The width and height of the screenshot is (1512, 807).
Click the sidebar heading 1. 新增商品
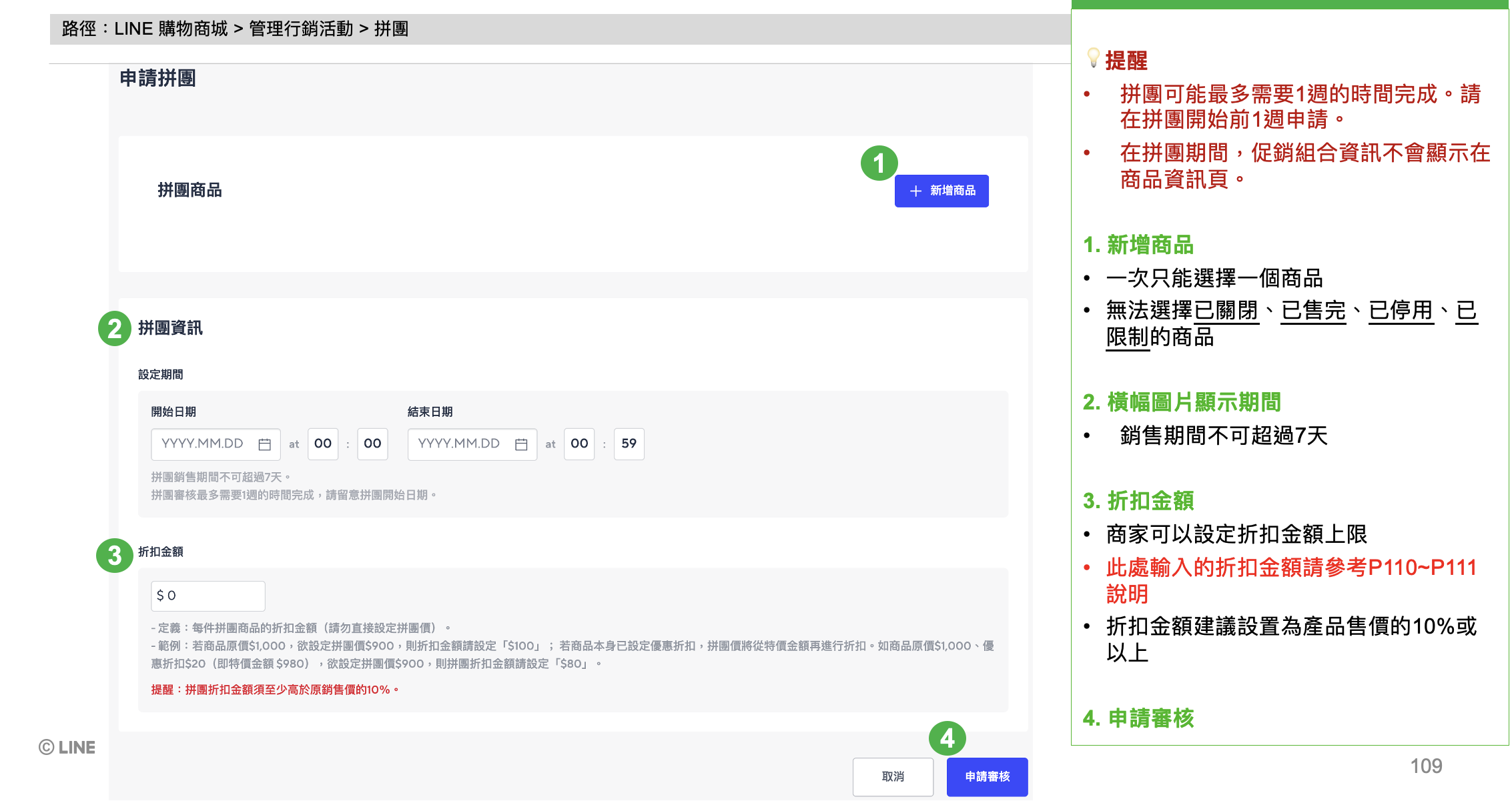[1138, 245]
